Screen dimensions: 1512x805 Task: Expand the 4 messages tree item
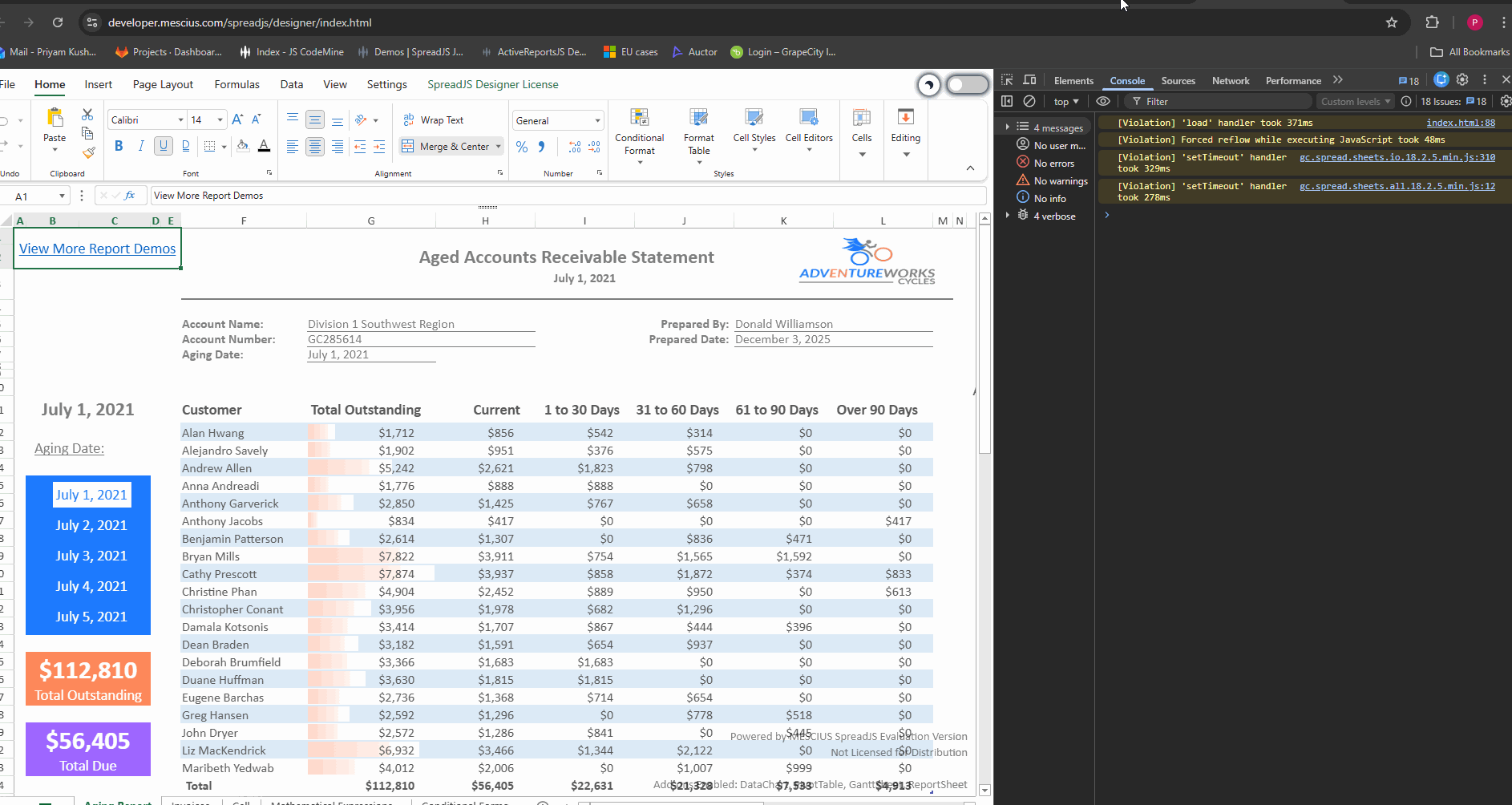pyautogui.click(x=1007, y=127)
